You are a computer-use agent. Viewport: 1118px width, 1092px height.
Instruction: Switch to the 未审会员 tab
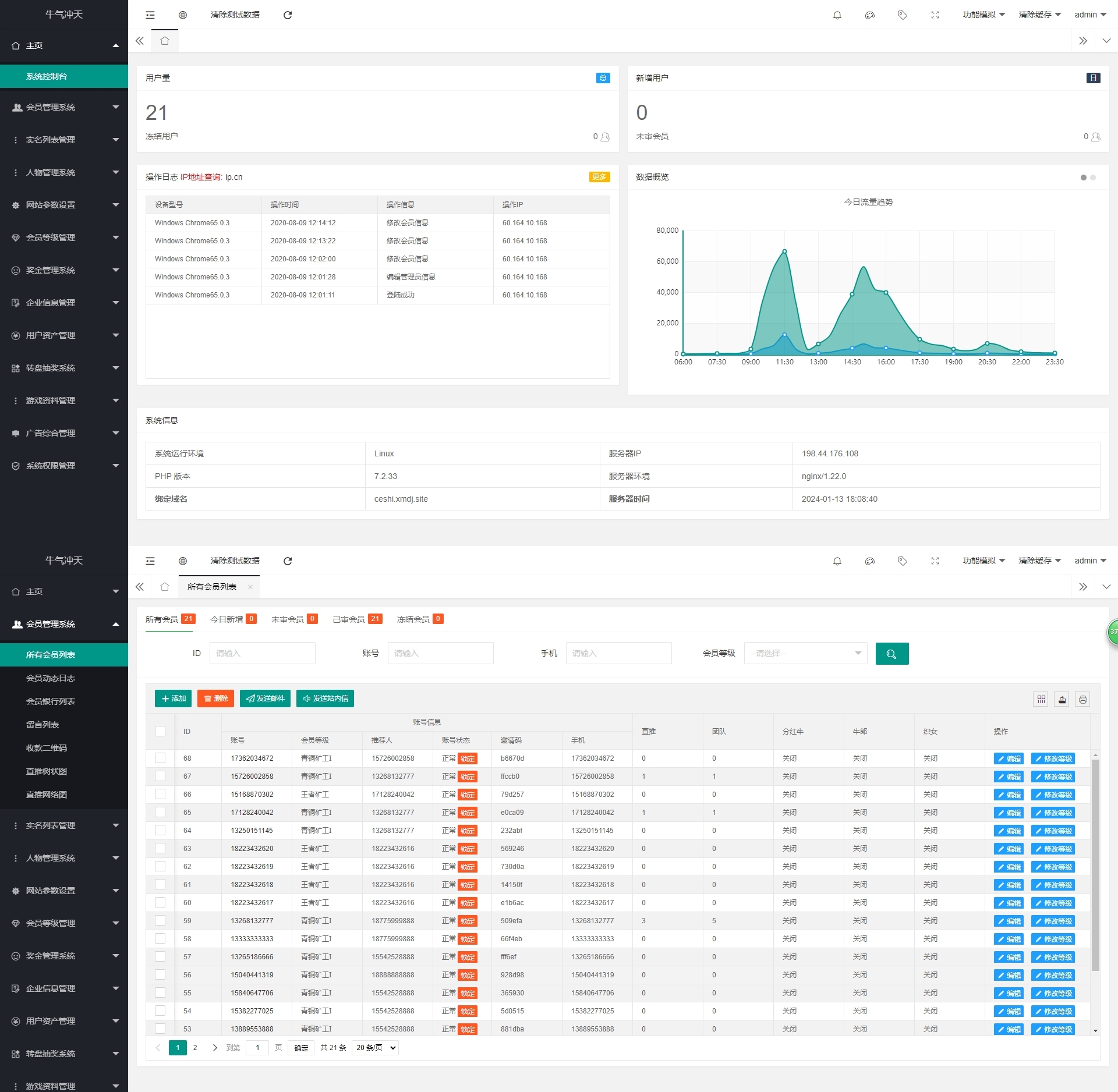pyautogui.click(x=294, y=619)
